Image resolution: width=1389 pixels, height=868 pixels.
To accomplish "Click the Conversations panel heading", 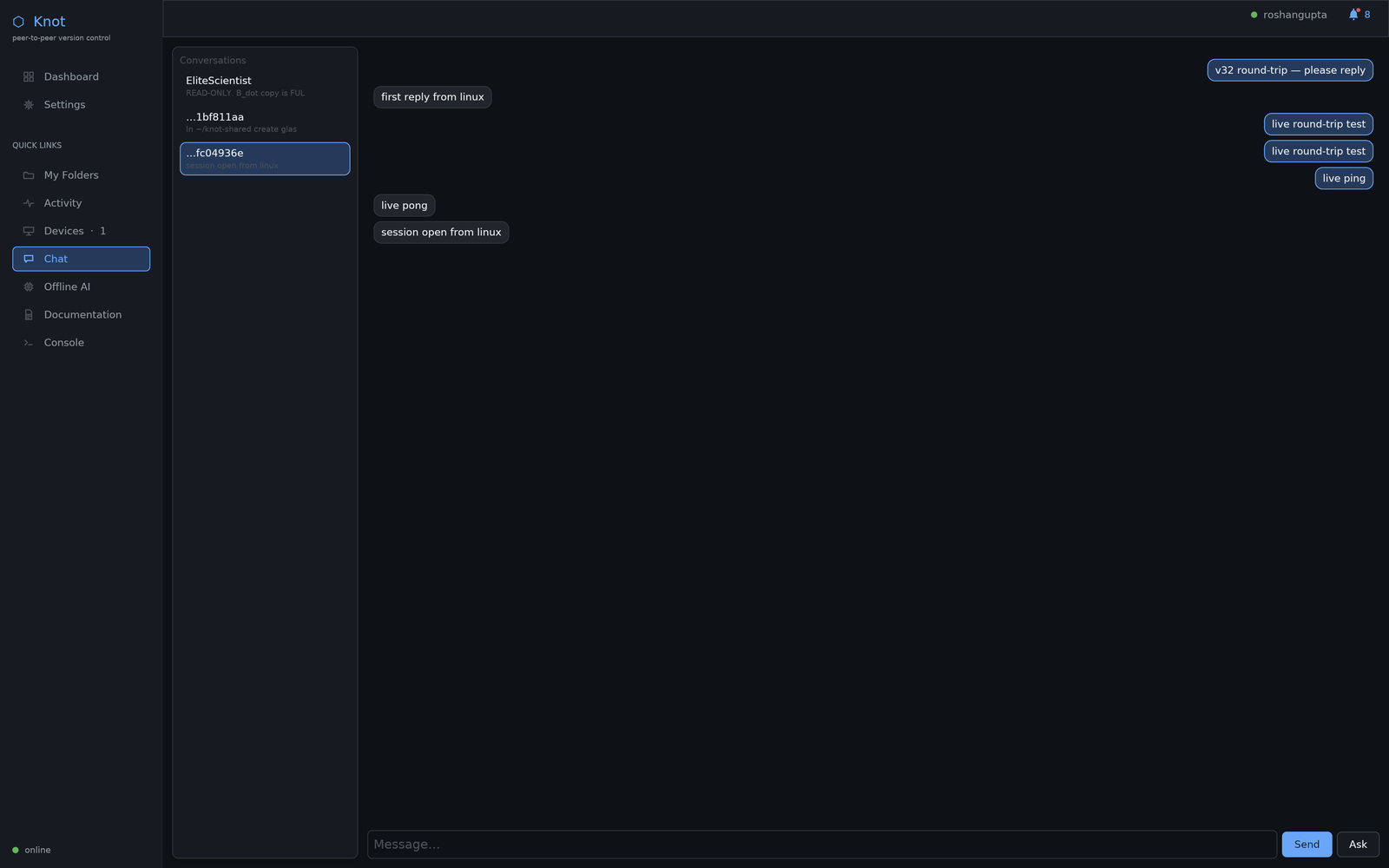I will [213, 61].
